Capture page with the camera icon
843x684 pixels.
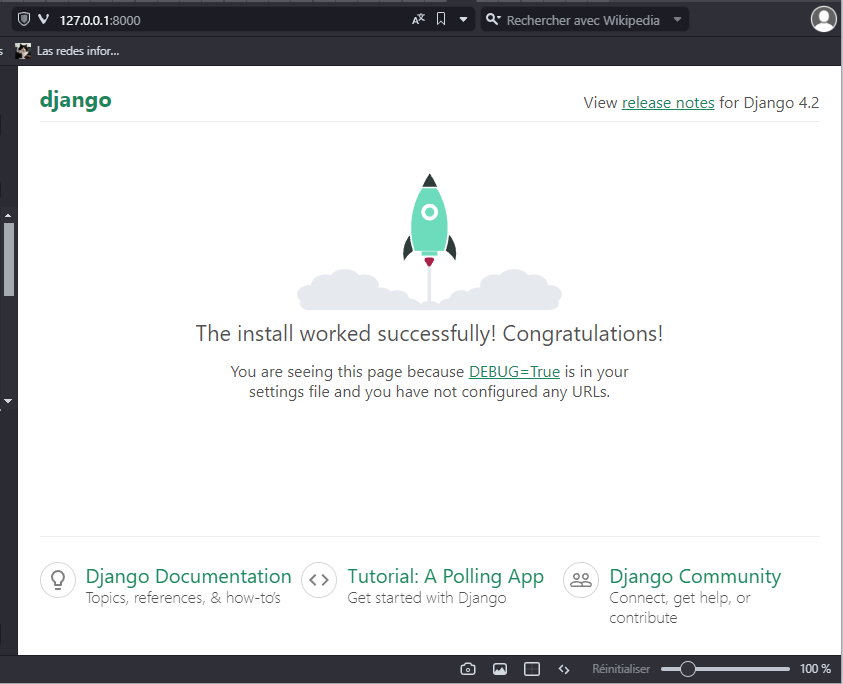(x=468, y=669)
